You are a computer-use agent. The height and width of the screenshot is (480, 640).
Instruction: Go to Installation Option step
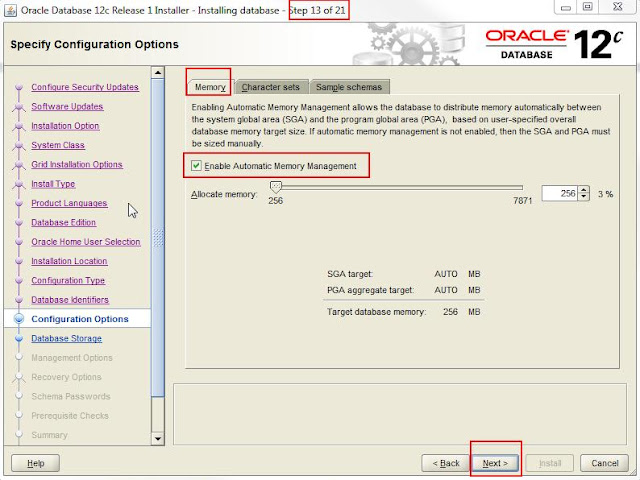(65, 126)
